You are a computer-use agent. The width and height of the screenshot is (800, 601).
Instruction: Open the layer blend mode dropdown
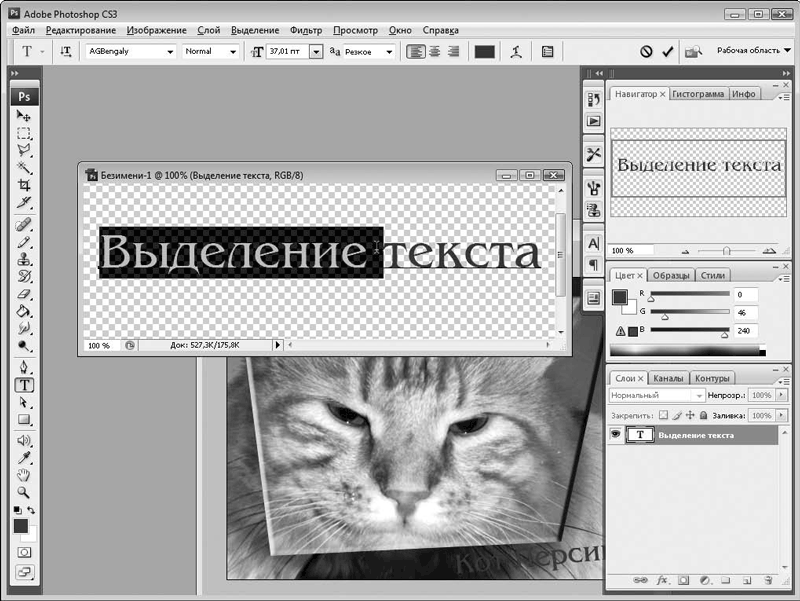[x=657, y=395]
